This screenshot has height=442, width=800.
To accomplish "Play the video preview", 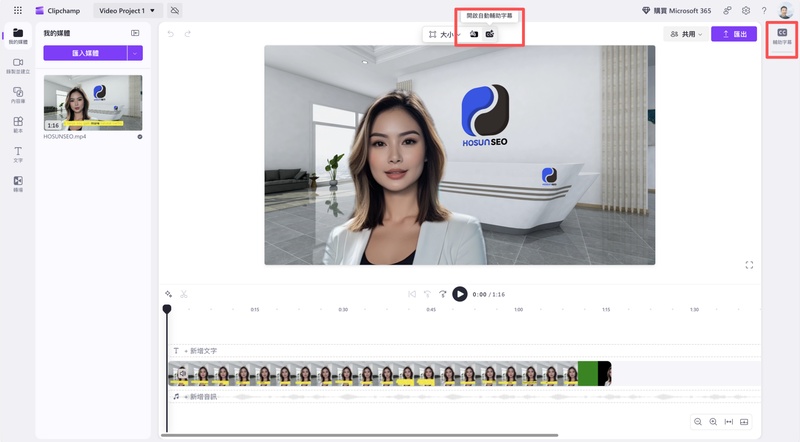I will [x=459, y=294].
